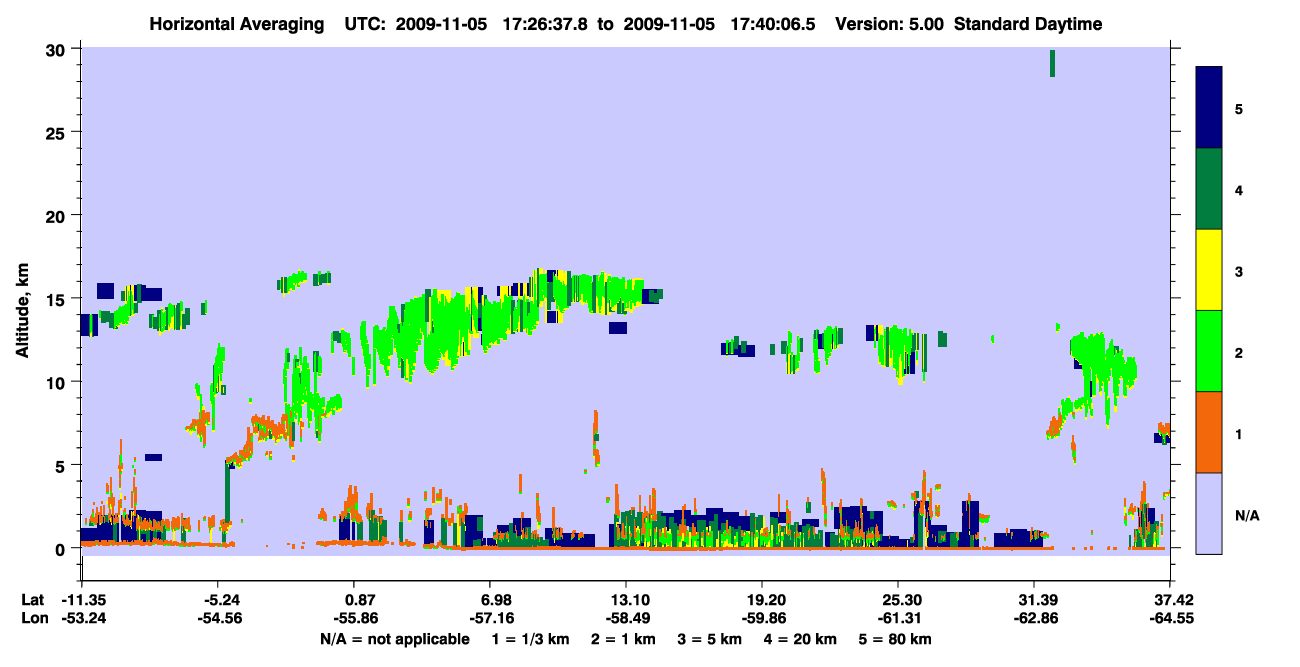Click latitude value 0.87

[360, 600]
